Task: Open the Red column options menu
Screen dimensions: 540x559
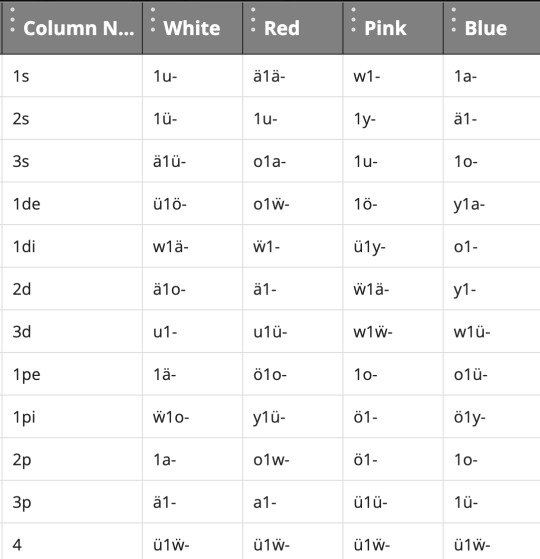Action: (253, 20)
